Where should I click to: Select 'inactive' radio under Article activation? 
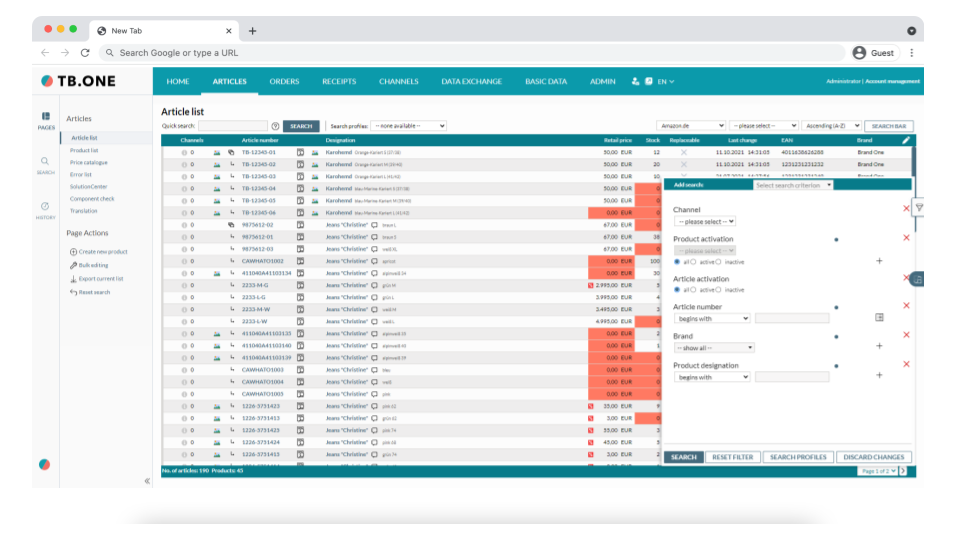(x=720, y=290)
